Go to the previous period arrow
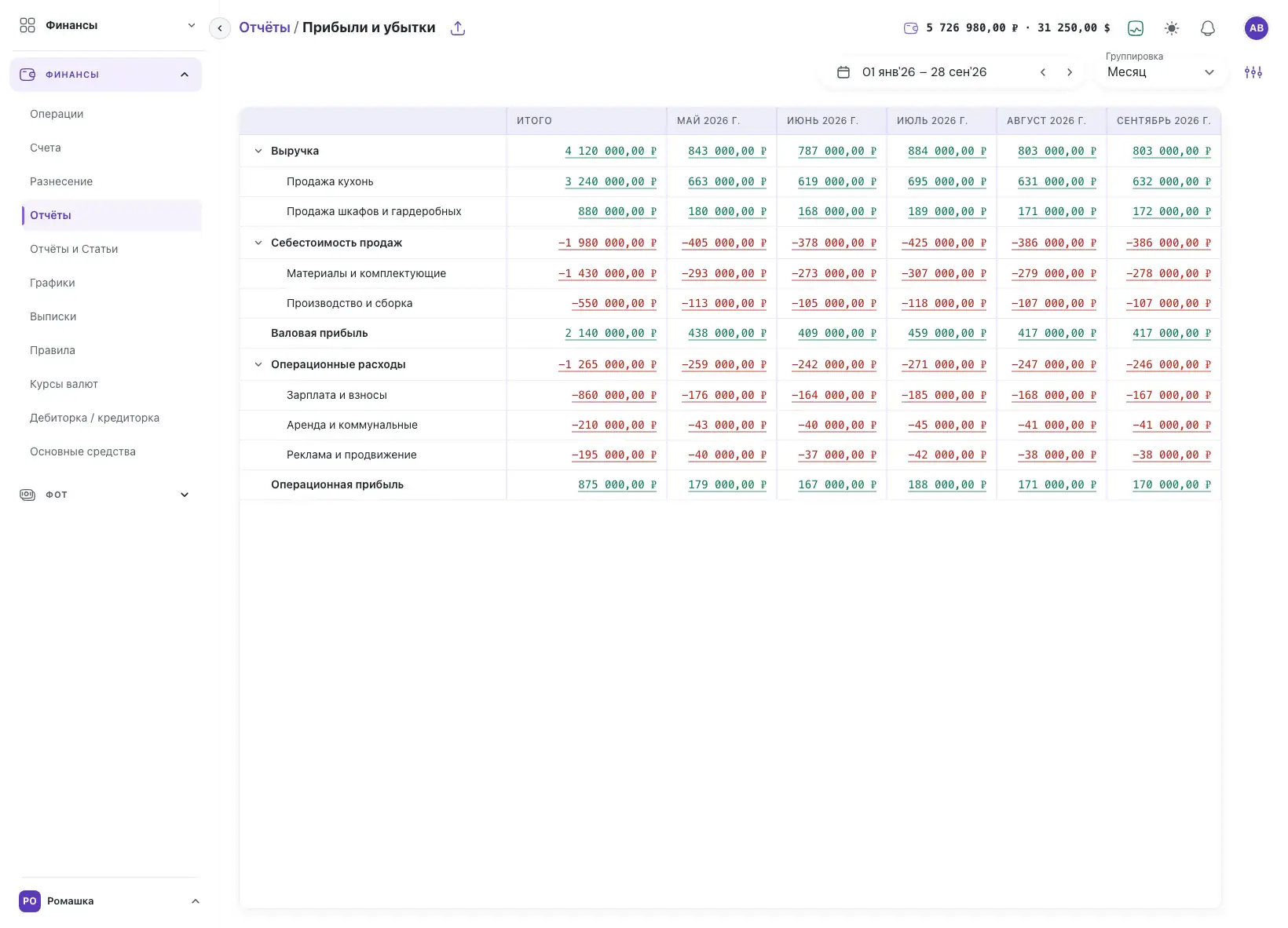 pos(1043,72)
